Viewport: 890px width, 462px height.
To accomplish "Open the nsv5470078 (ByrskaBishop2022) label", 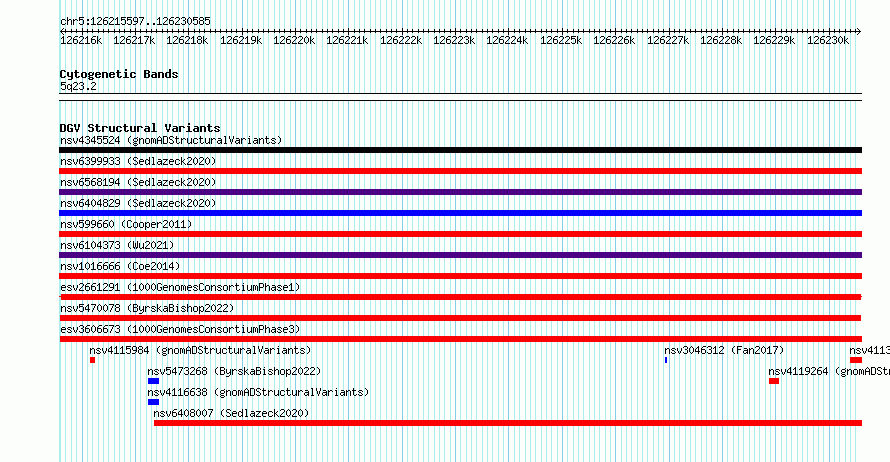I will [x=147, y=308].
